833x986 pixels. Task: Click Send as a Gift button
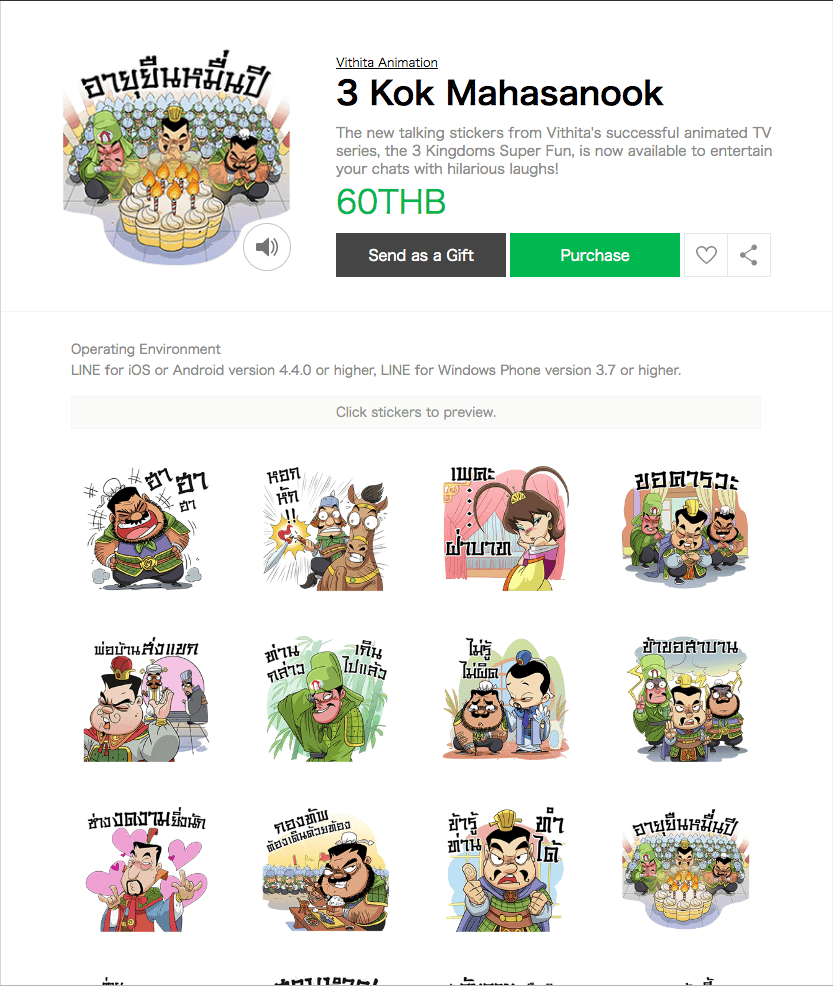pos(421,255)
